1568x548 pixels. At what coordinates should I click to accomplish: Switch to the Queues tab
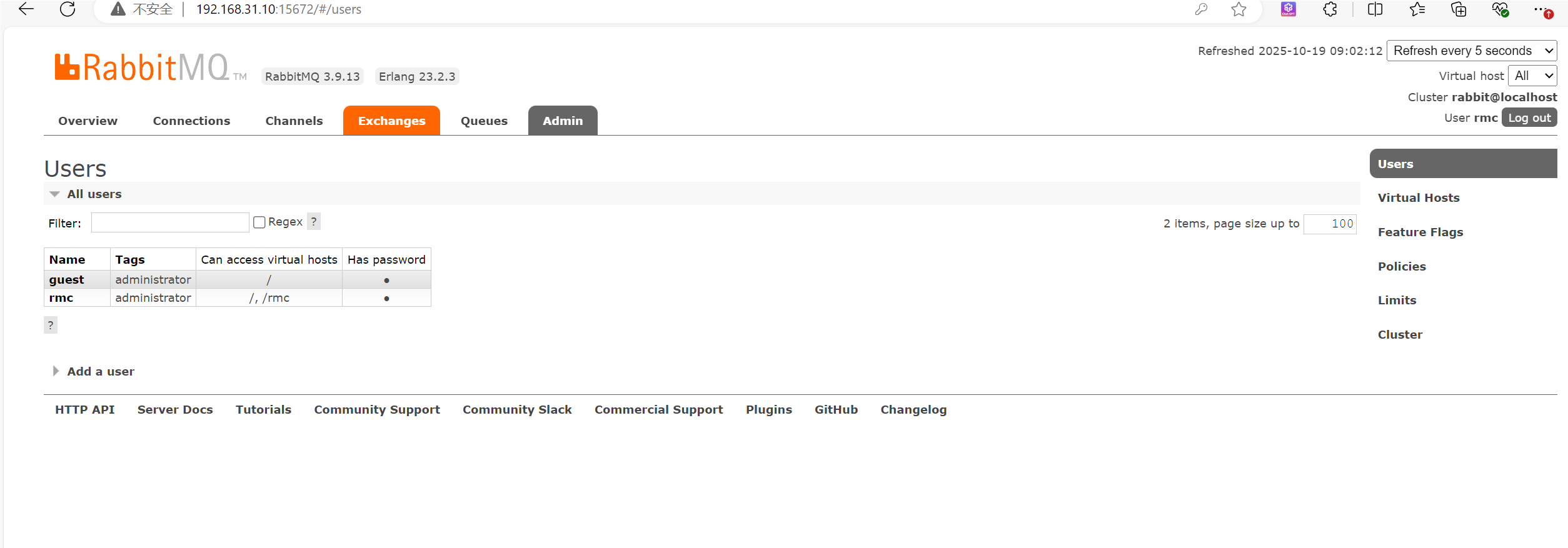(484, 121)
